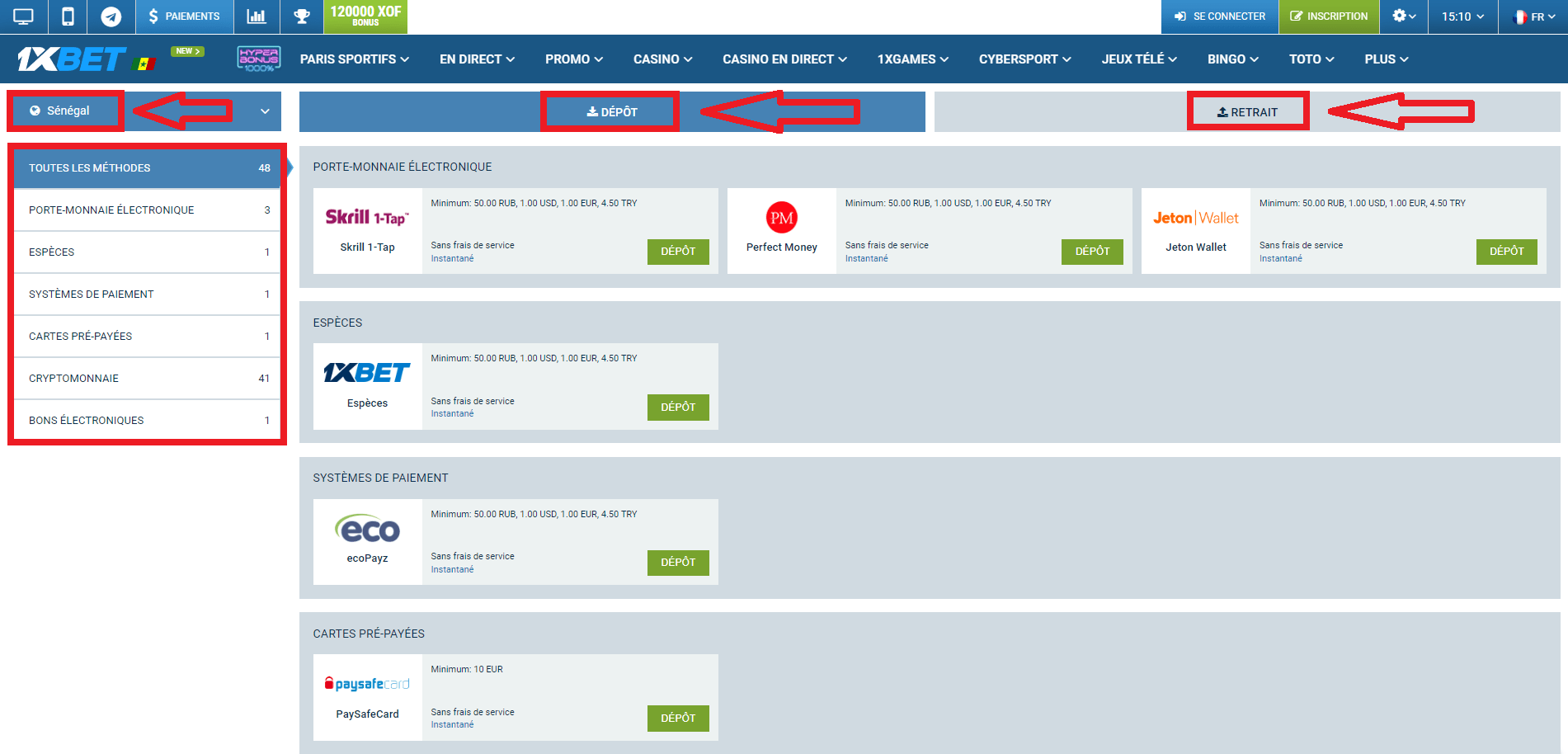
Task: Open the Cybersport menu
Action: pos(1024,59)
